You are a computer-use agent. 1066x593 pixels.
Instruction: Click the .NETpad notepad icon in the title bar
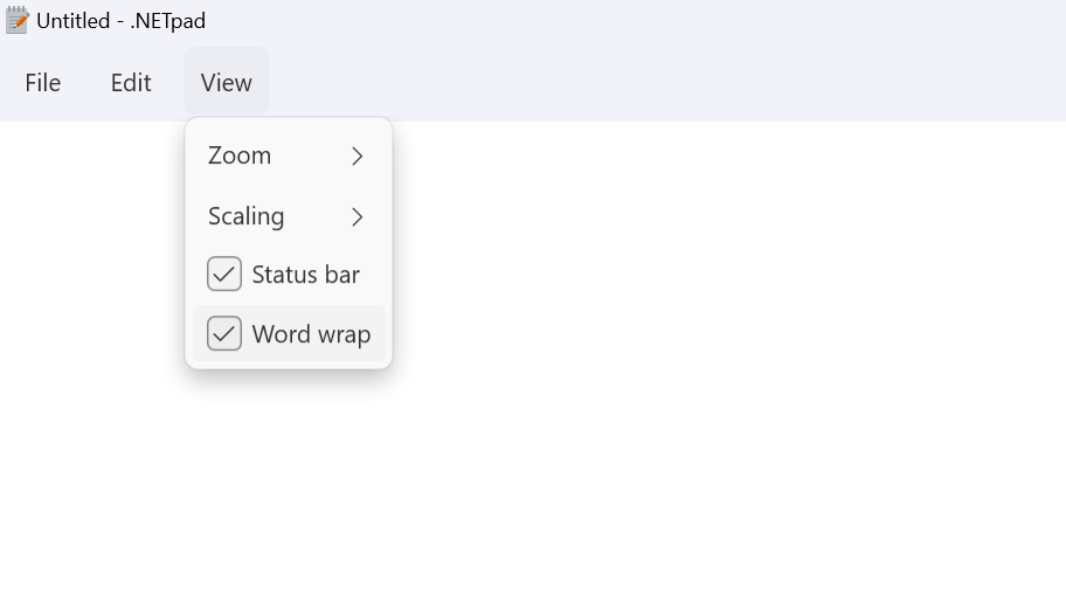click(x=15, y=19)
